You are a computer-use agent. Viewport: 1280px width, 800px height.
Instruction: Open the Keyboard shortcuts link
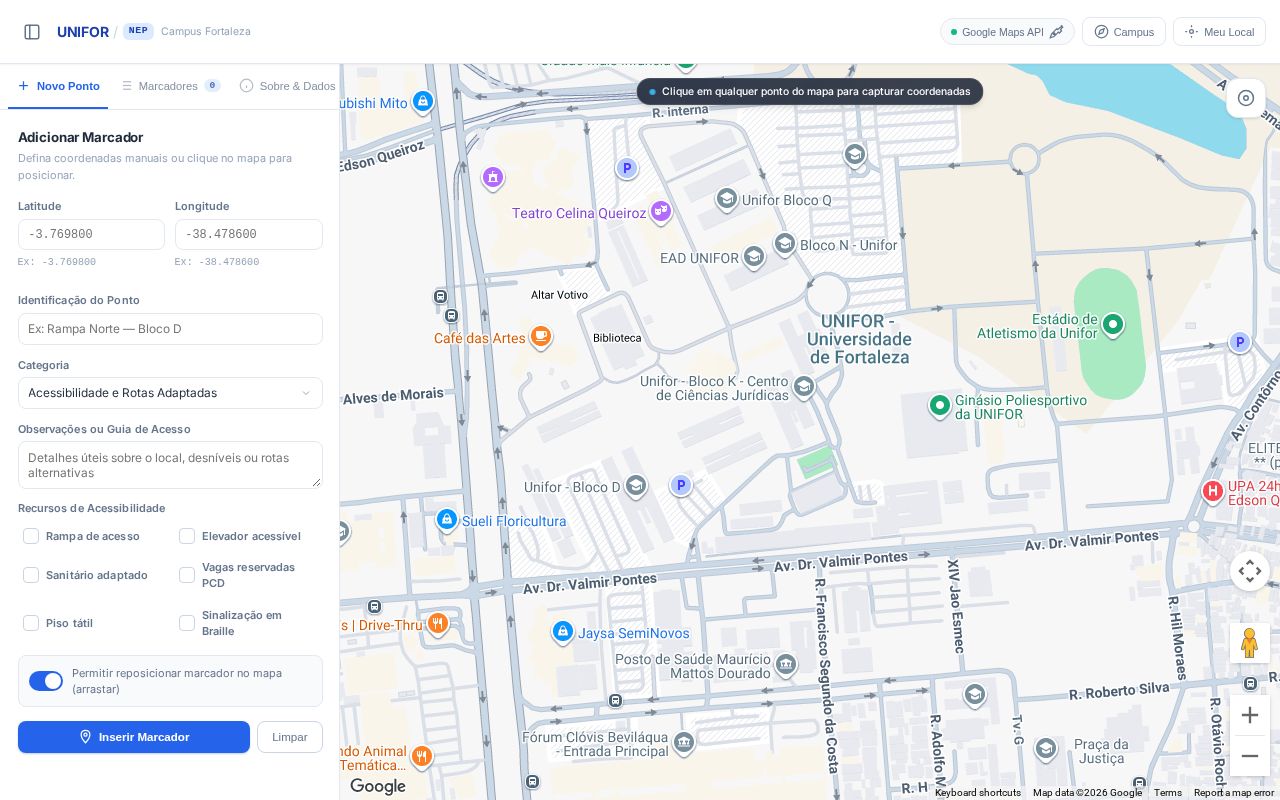978,793
